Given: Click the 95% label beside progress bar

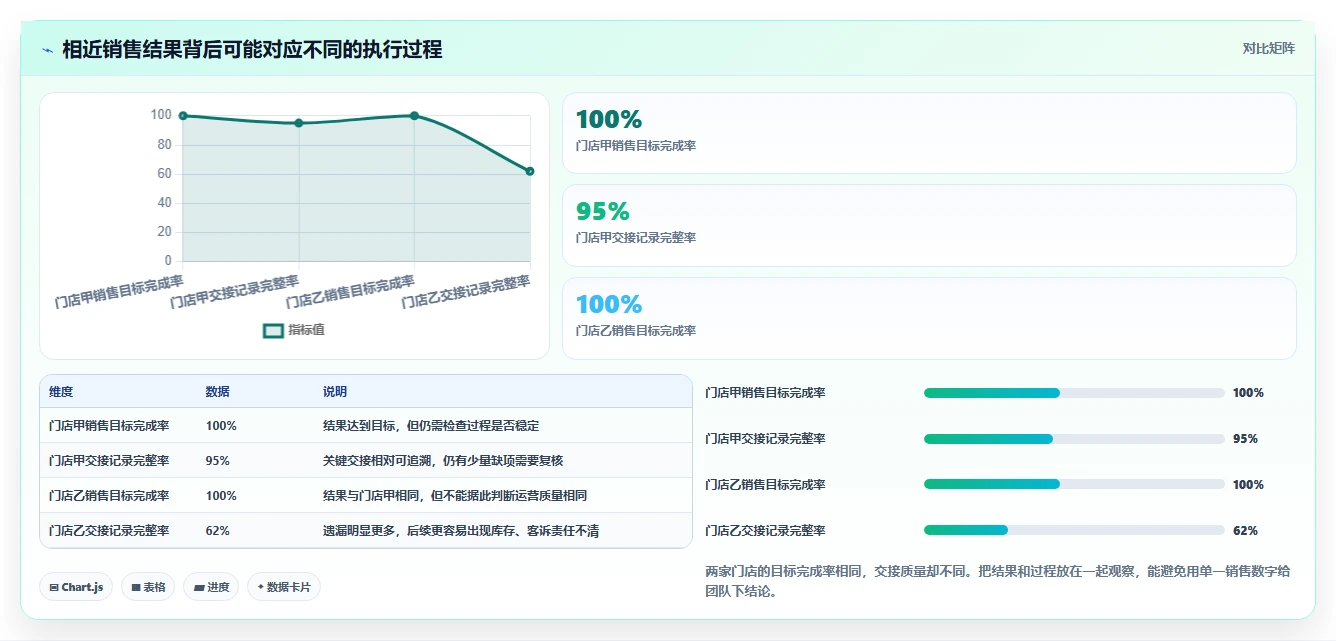Looking at the screenshot, I should pos(1245,439).
